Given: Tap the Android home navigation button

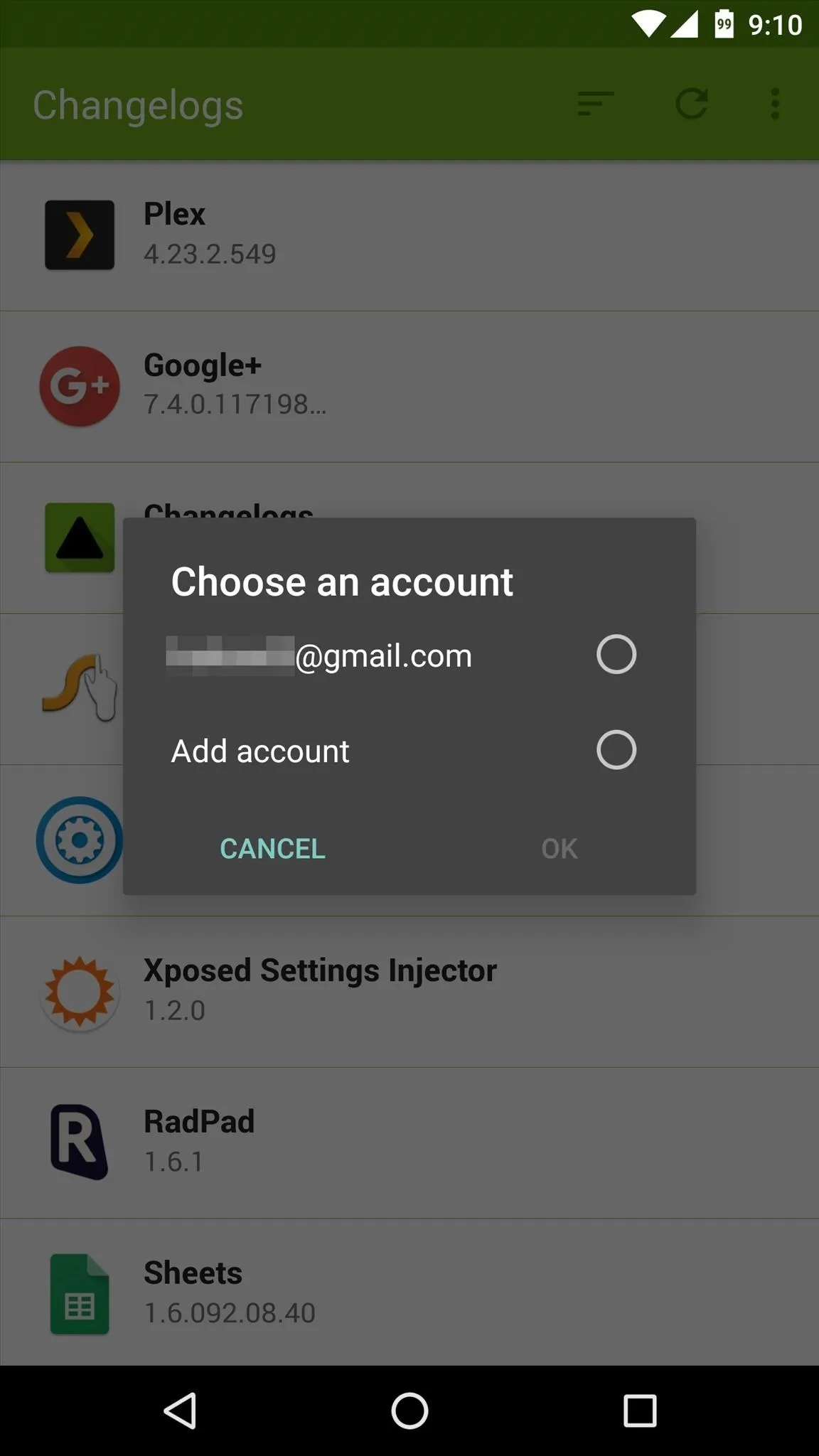Looking at the screenshot, I should [x=409, y=1410].
